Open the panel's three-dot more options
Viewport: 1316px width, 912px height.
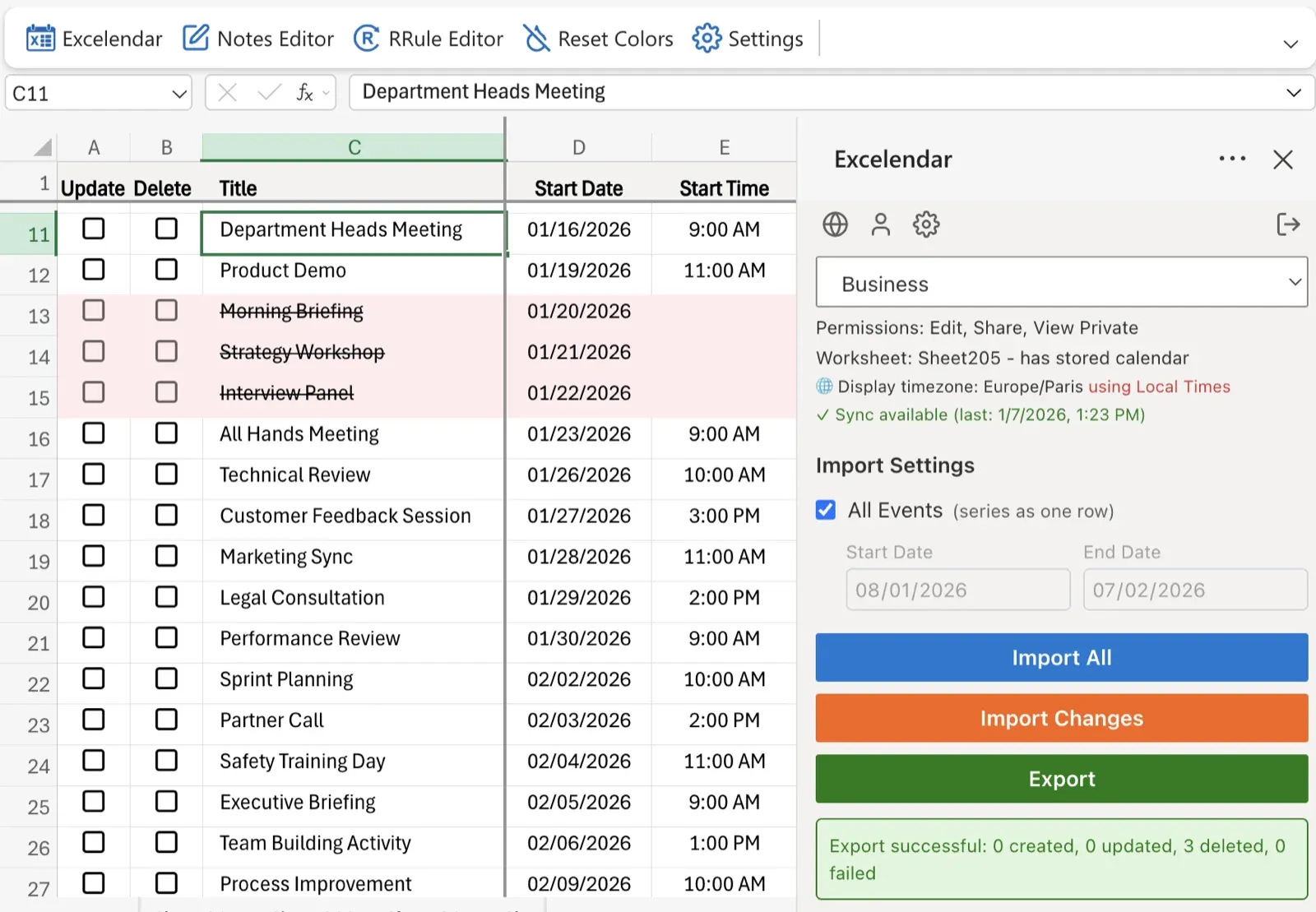pyautogui.click(x=1232, y=159)
